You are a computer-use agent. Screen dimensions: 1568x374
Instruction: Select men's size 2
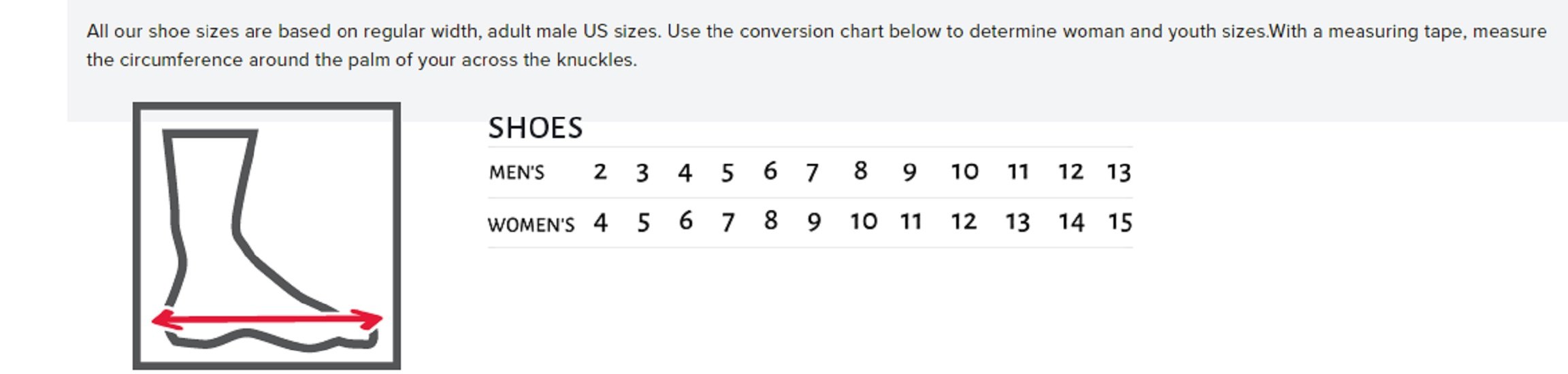[600, 171]
